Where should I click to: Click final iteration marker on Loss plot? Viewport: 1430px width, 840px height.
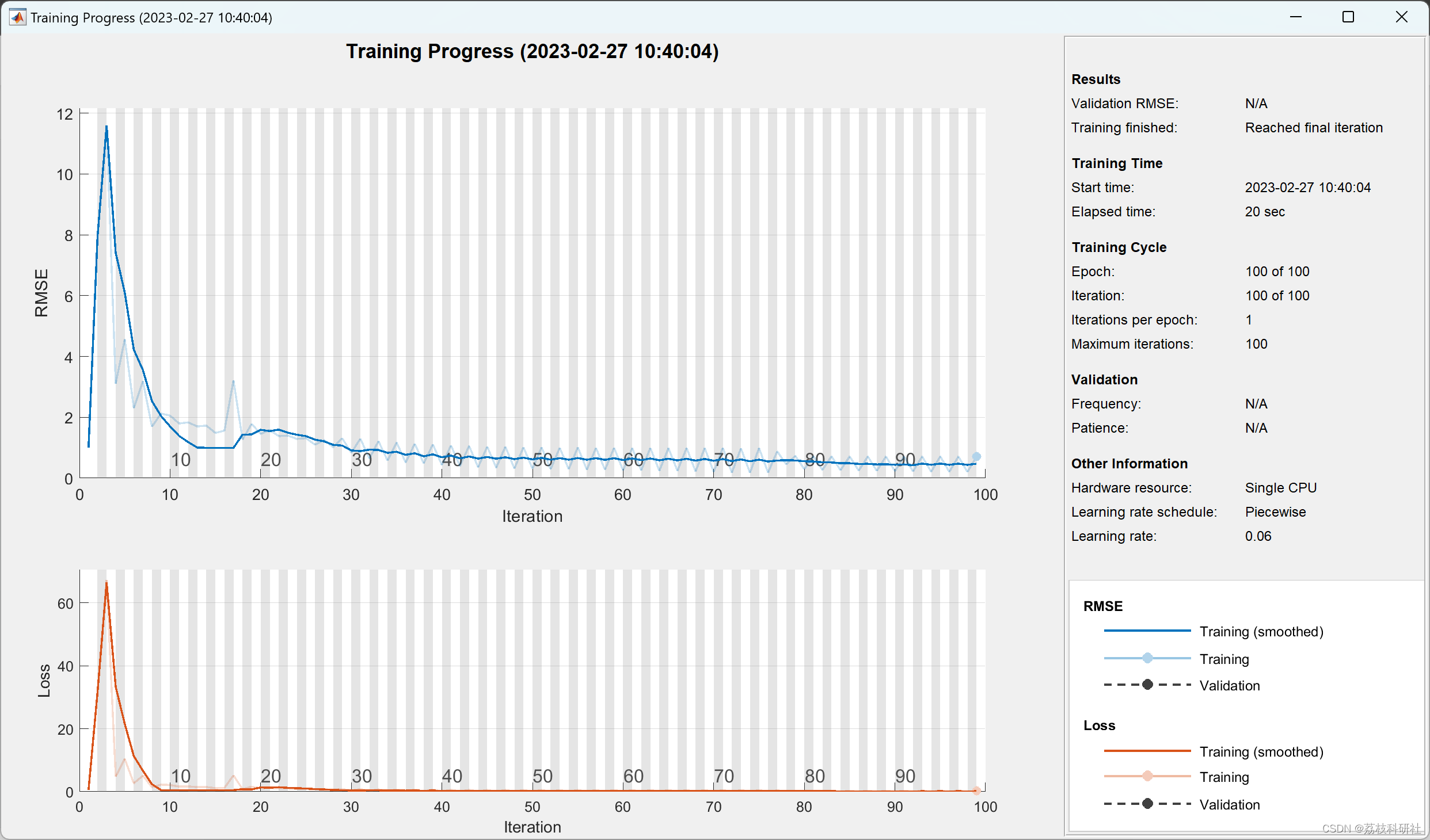tap(976, 791)
